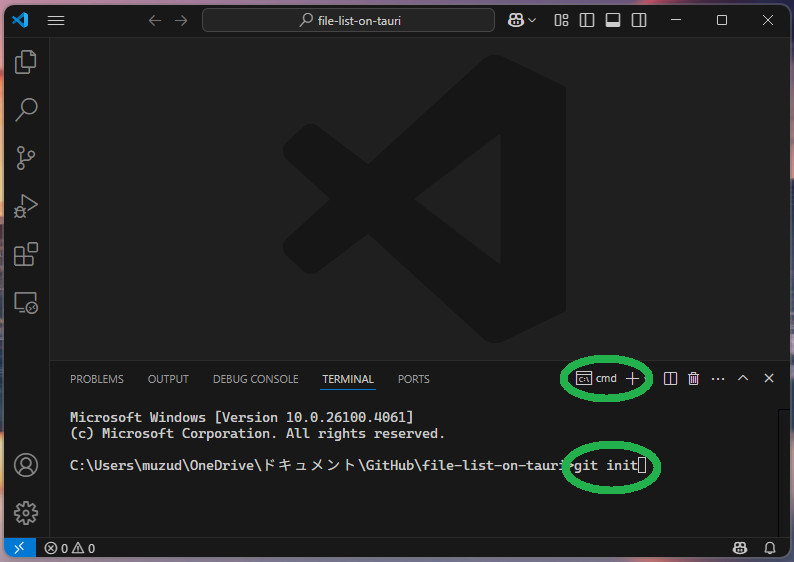Screen dimensions: 794x562
Task: Select the TERMINAL tab
Action: (x=348, y=379)
